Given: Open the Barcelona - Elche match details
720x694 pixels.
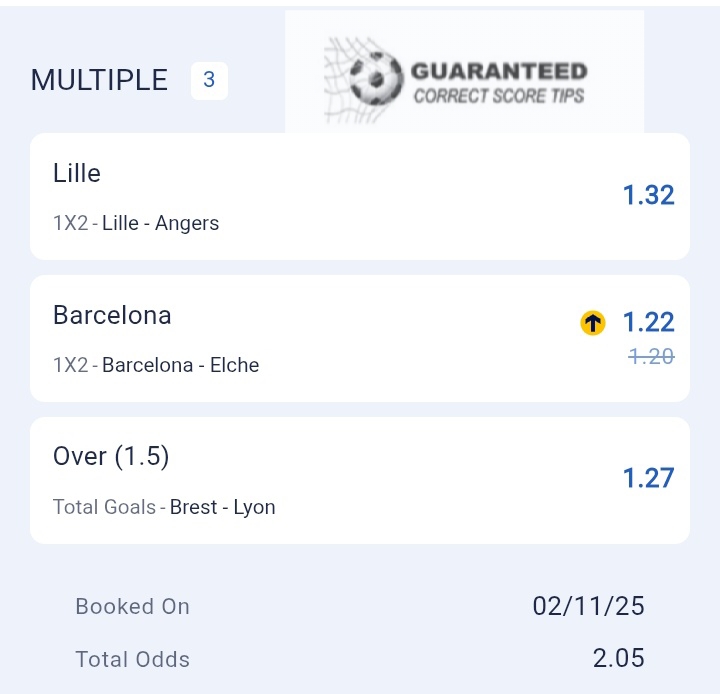Looking at the screenshot, I should pyautogui.click(x=180, y=365).
